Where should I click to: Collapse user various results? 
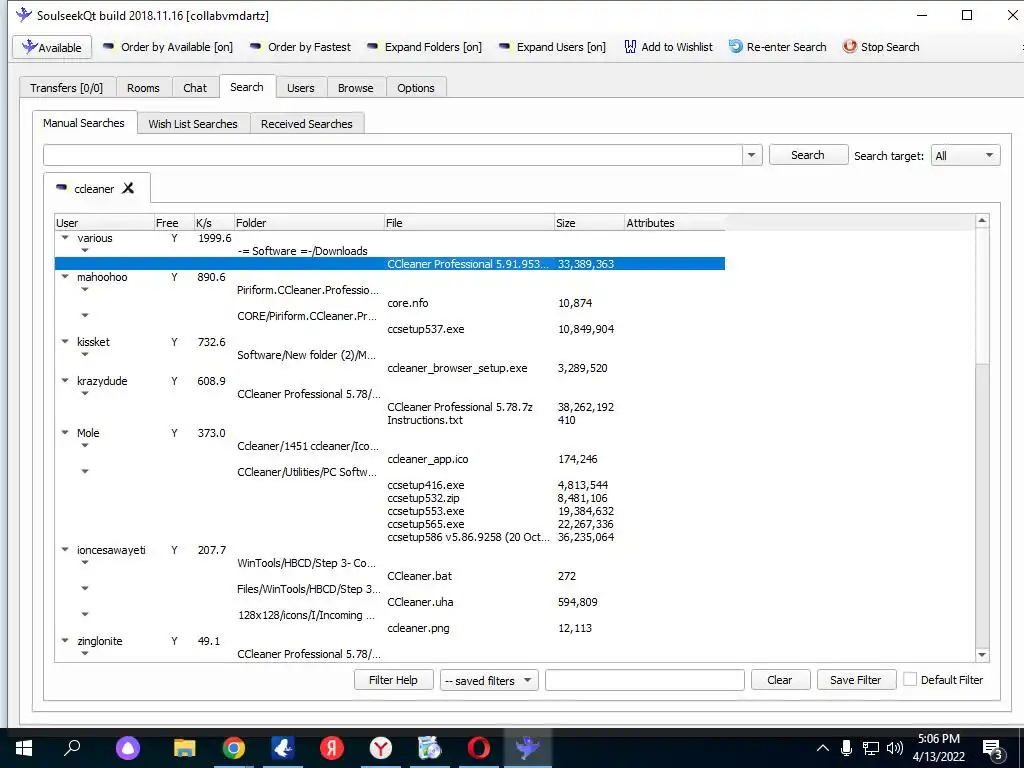pyautogui.click(x=65, y=238)
